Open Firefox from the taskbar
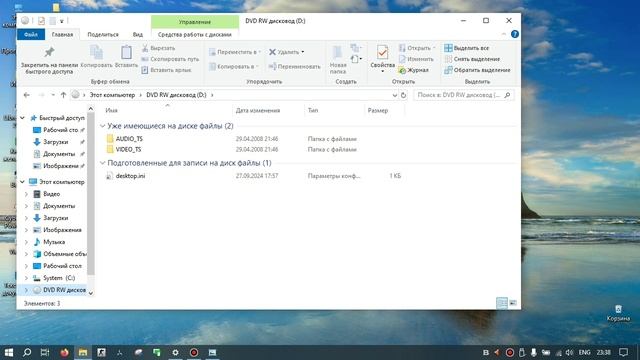Viewport: 640px width, 360px height. click(64, 353)
